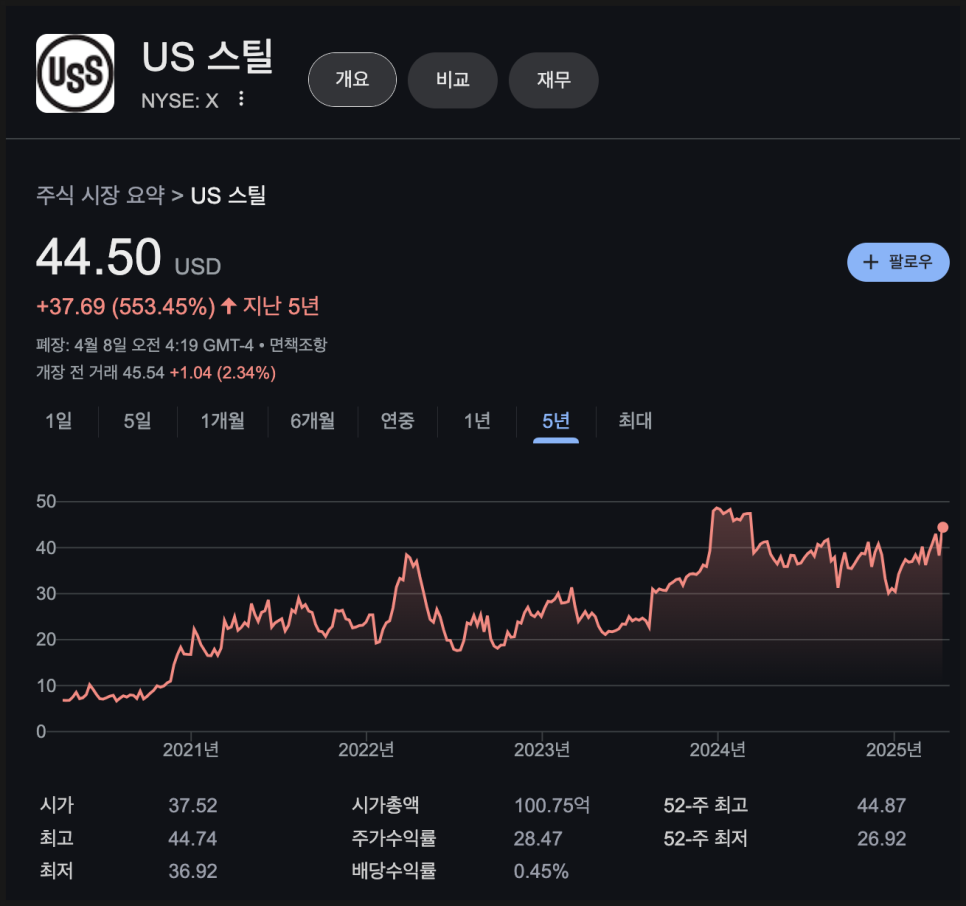Switch to the 비교 tab
Viewport: 966px width, 906px height.
pos(453,79)
